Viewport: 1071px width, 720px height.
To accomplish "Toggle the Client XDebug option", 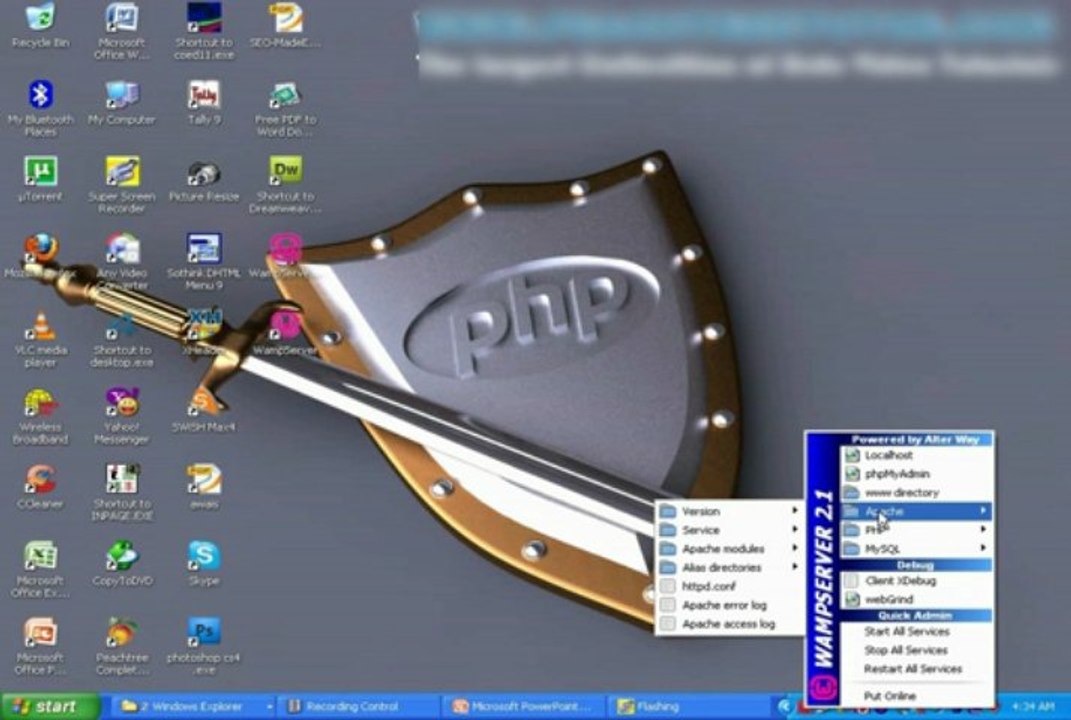I will click(x=917, y=581).
